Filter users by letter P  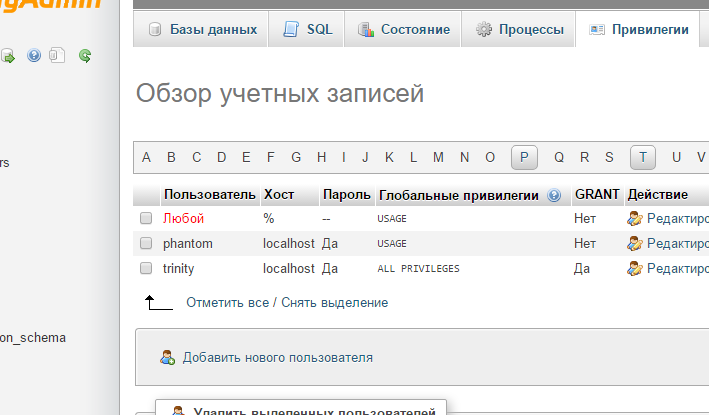pyautogui.click(x=524, y=157)
